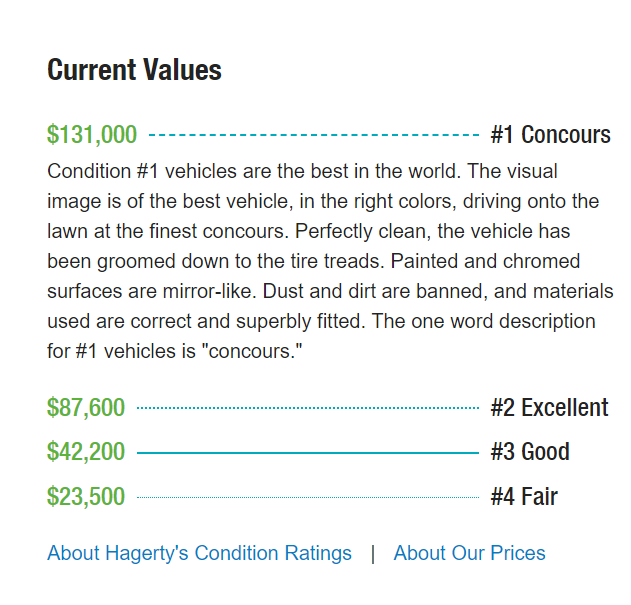631x605 pixels.
Task: Select the $87,600 Excellent value
Action: 86,408
